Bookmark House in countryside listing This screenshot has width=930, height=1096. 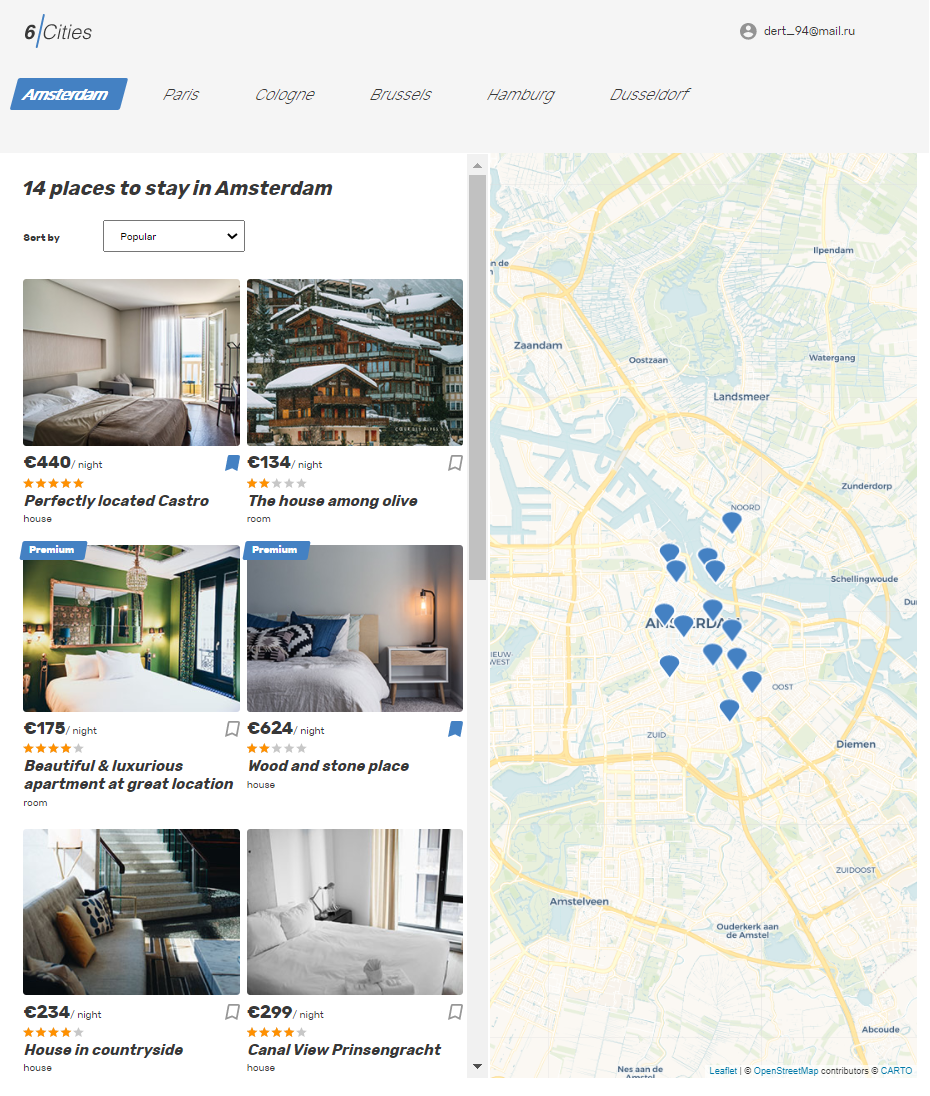coord(232,1013)
